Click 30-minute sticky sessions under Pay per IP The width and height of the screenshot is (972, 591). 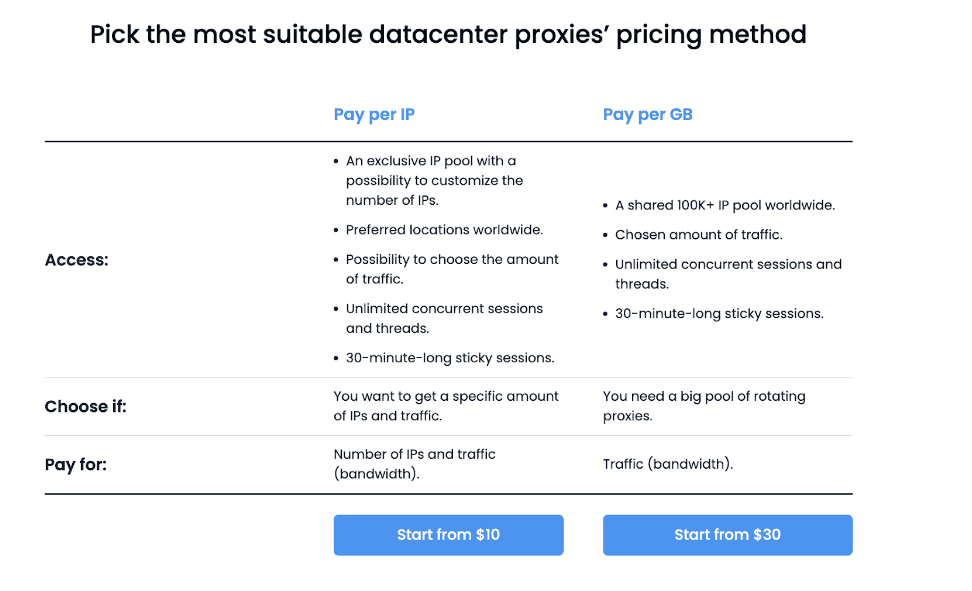pyautogui.click(x=450, y=358)
